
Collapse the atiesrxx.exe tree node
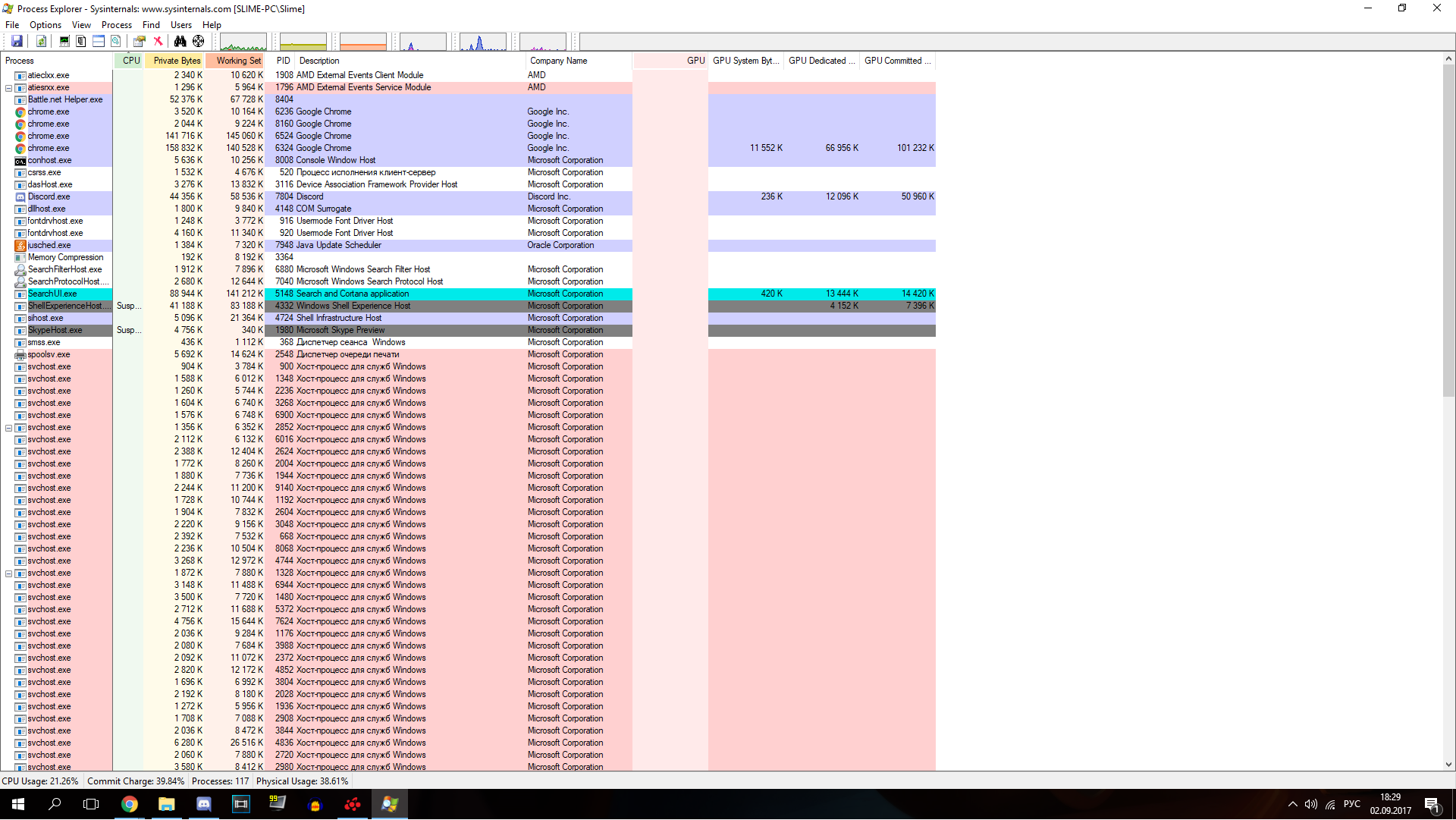(x=8, y=88)
